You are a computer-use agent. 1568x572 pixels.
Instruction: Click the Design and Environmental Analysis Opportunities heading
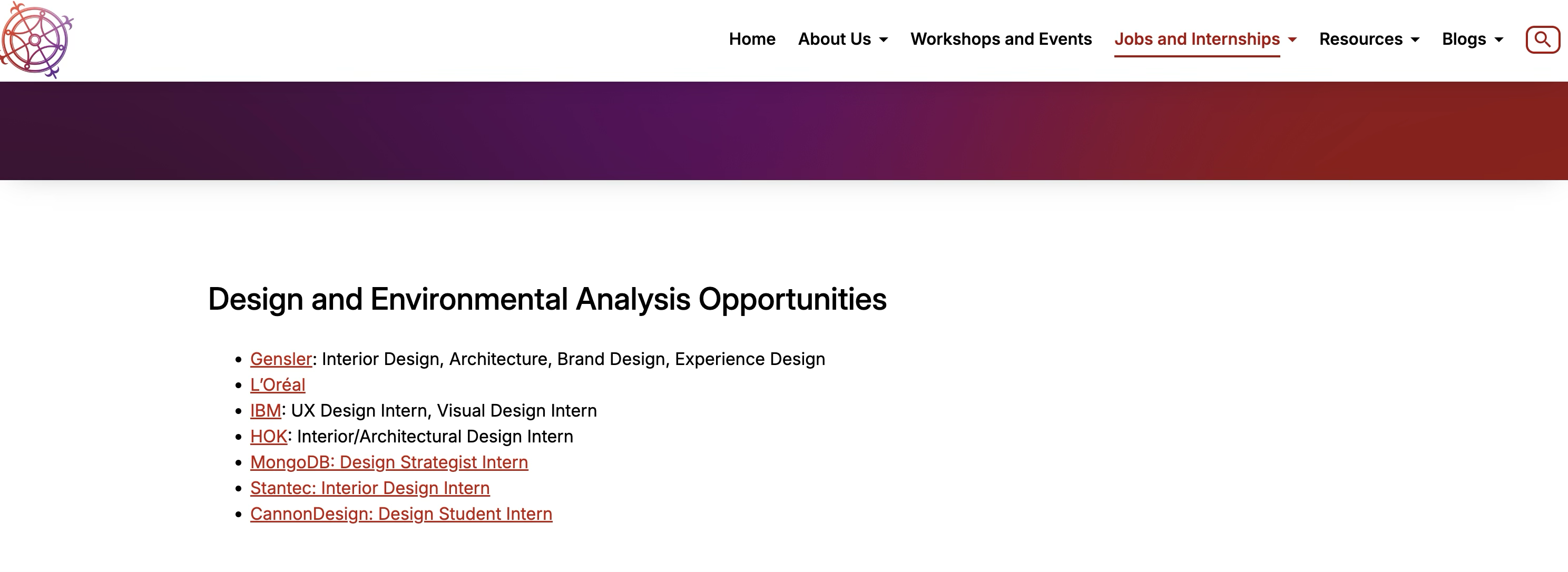coord(547,299)
